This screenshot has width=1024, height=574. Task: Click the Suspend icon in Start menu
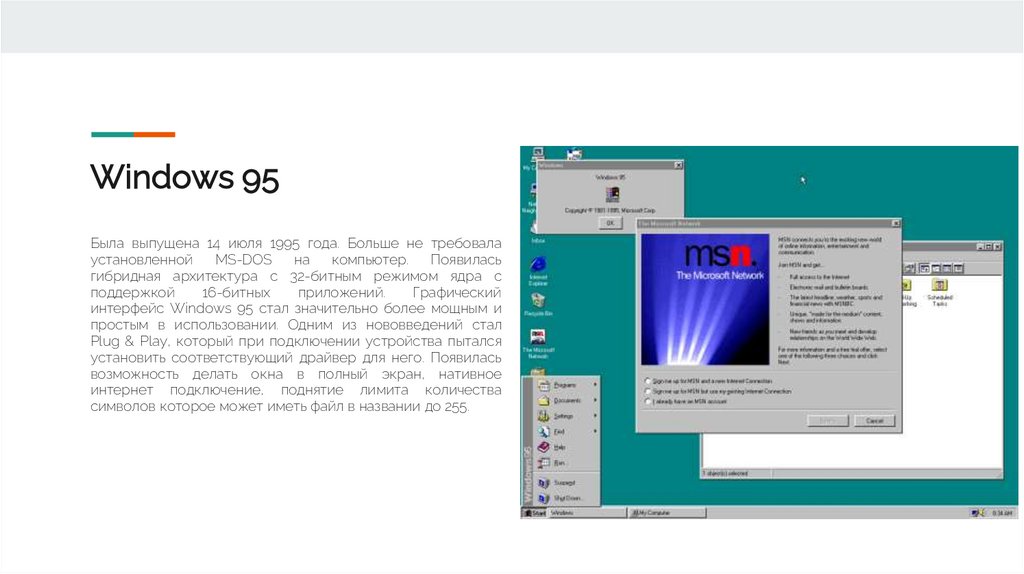pyautogui.click(x=543, y=483)
